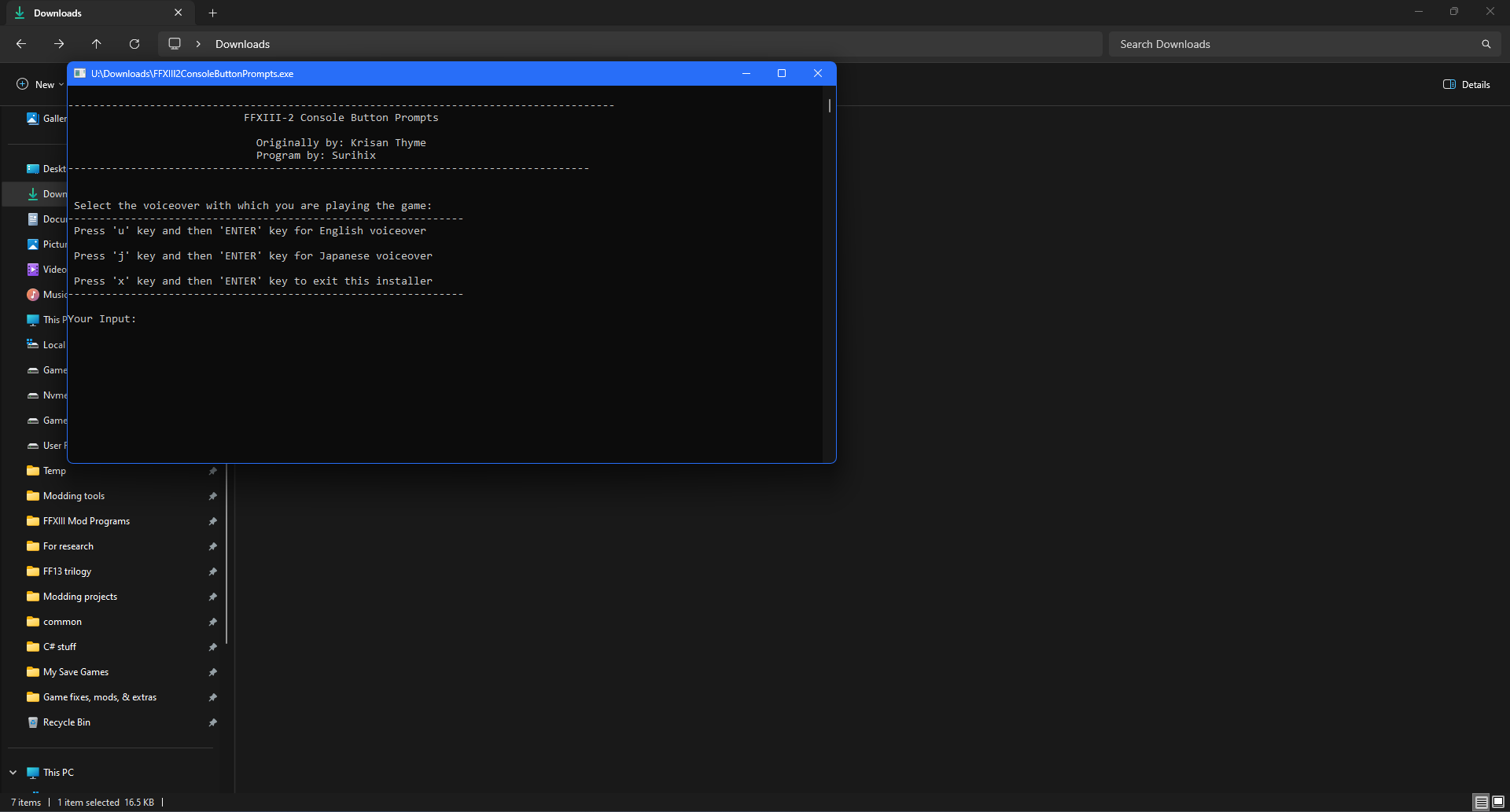Click 'Originally by: Krisan Thyme' line
Image resolution: width=1510 pixels, height=812 pixels.
point(341,143)
